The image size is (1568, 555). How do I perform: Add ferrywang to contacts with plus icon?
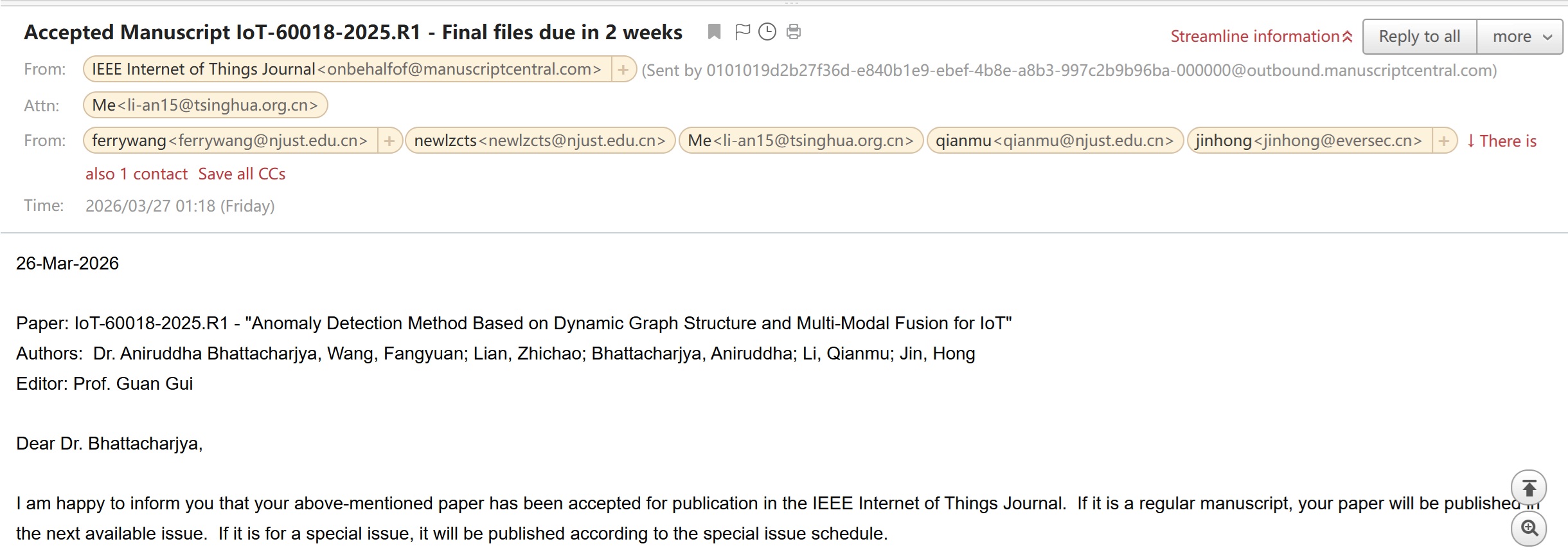[389, 141]
